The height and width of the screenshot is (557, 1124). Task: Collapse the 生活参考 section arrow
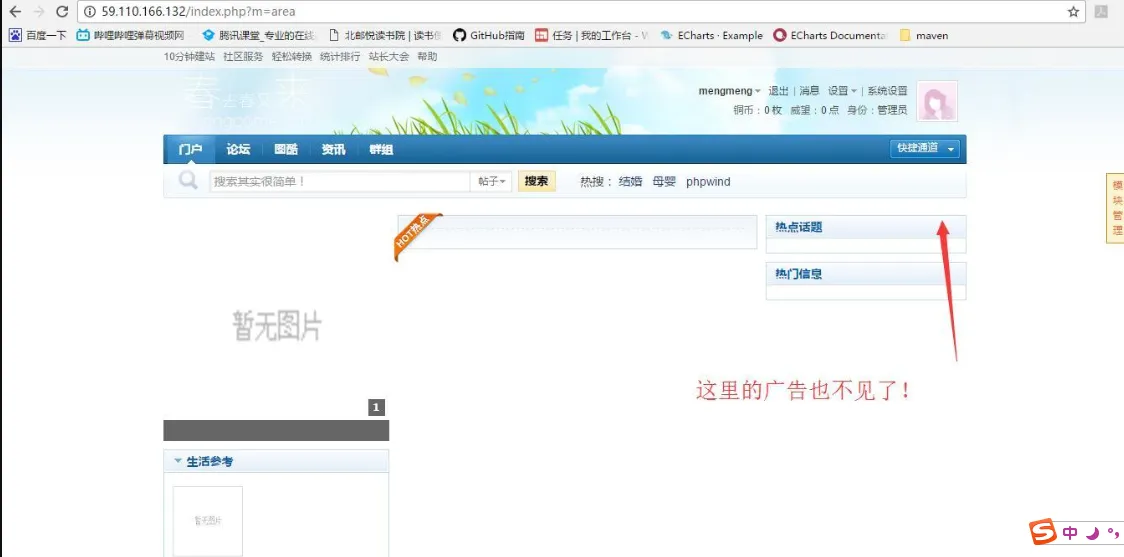178,461
